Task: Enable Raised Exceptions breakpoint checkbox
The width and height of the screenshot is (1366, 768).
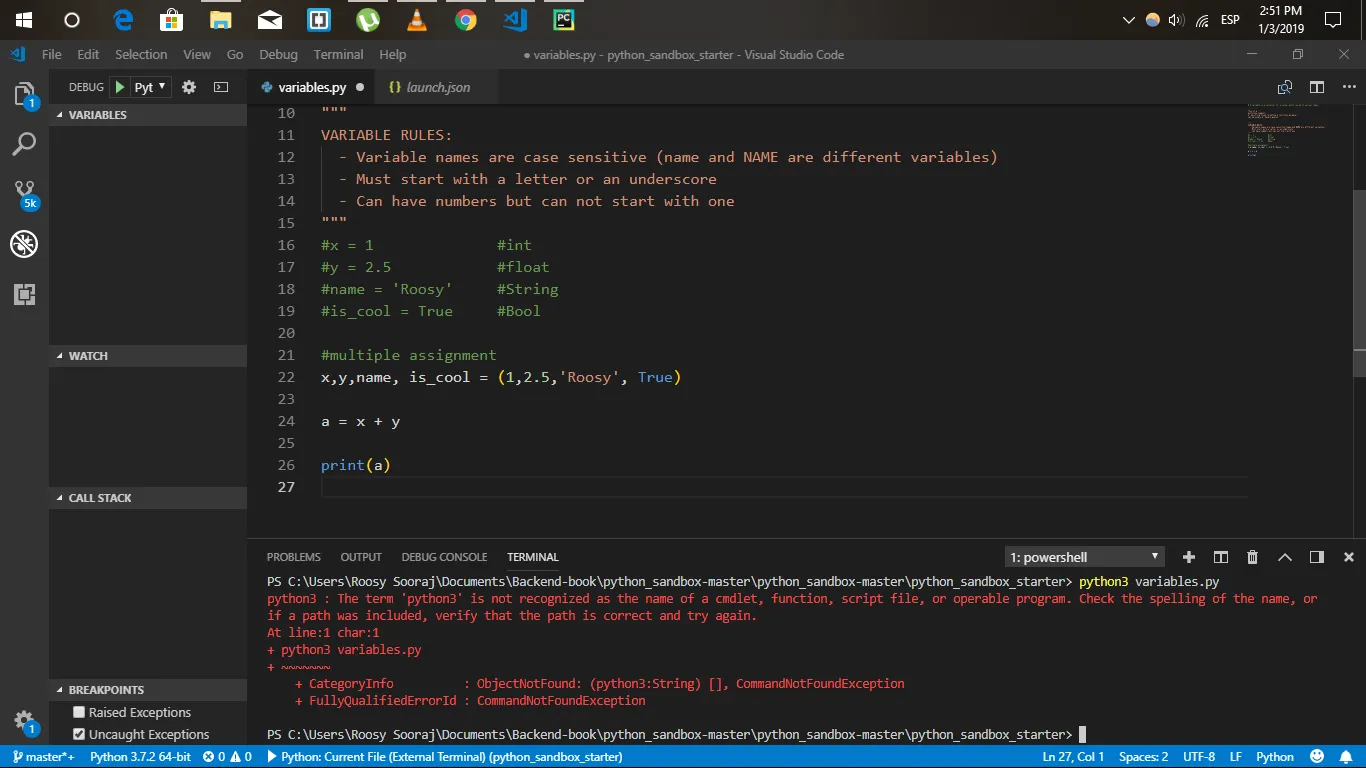Action: click(79, 712)
